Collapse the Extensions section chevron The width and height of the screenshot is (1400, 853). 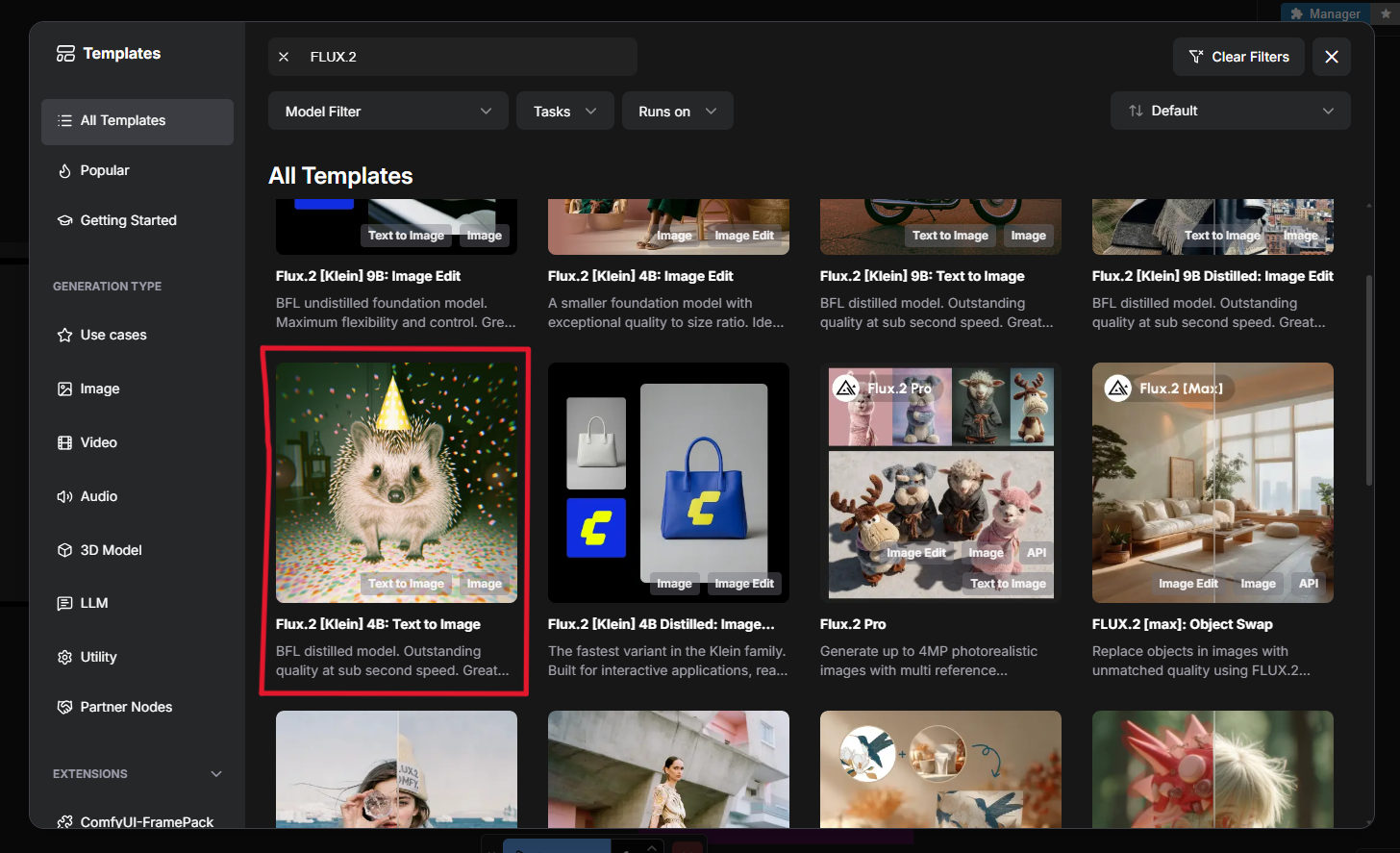(216, 774)
